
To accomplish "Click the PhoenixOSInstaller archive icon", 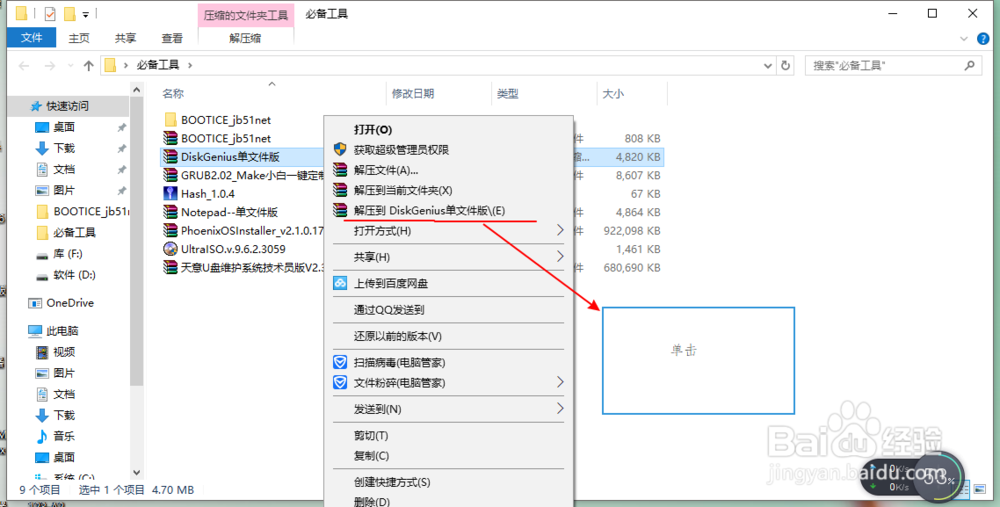I will click(170, 231).
